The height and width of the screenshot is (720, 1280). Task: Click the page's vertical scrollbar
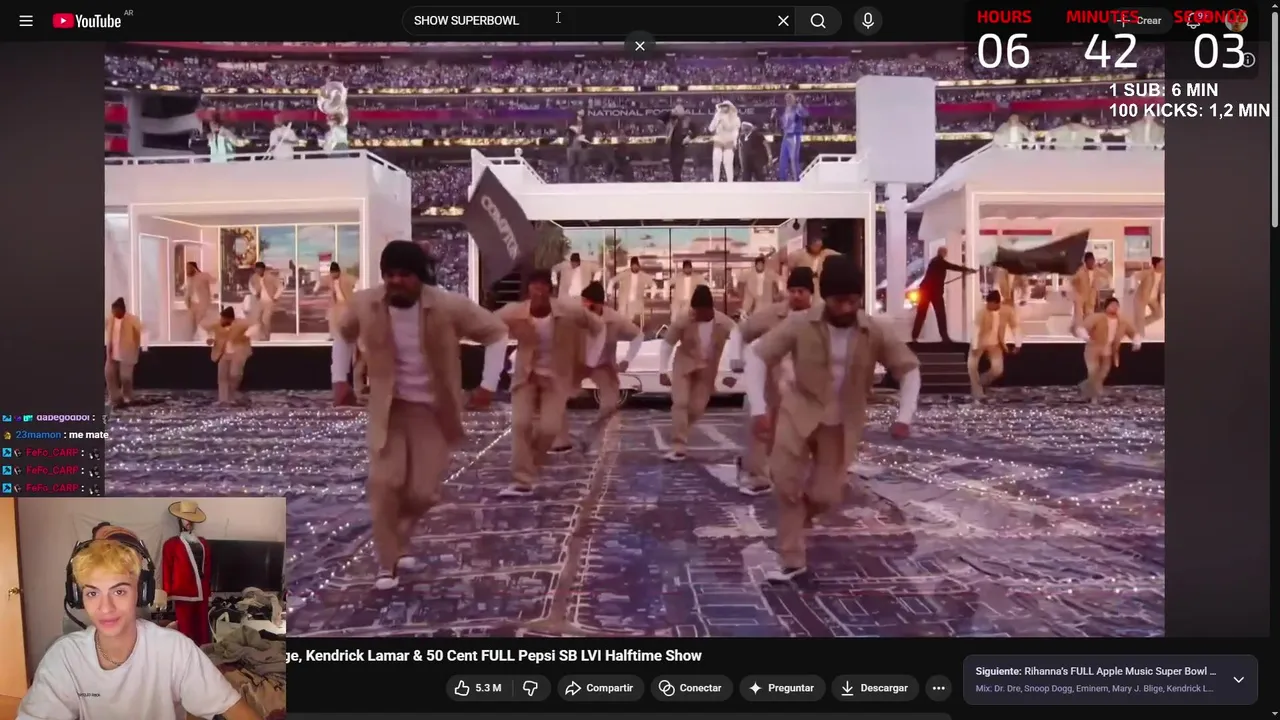pyautogui.click(x=1275, y=120)
